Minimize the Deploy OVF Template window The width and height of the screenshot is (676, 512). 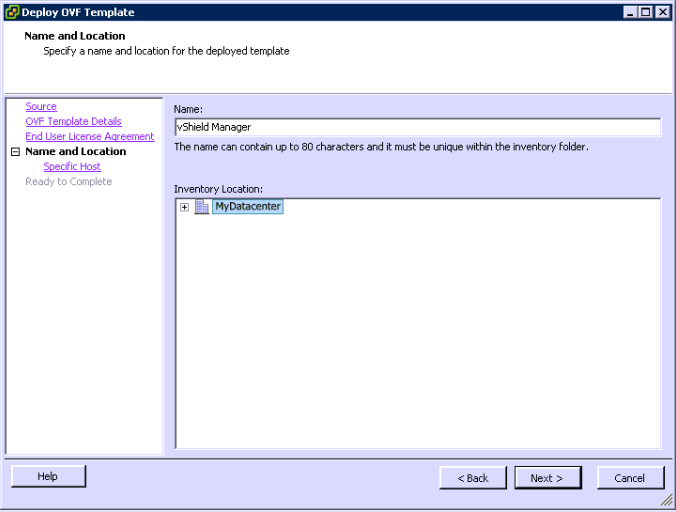(630, 12)
